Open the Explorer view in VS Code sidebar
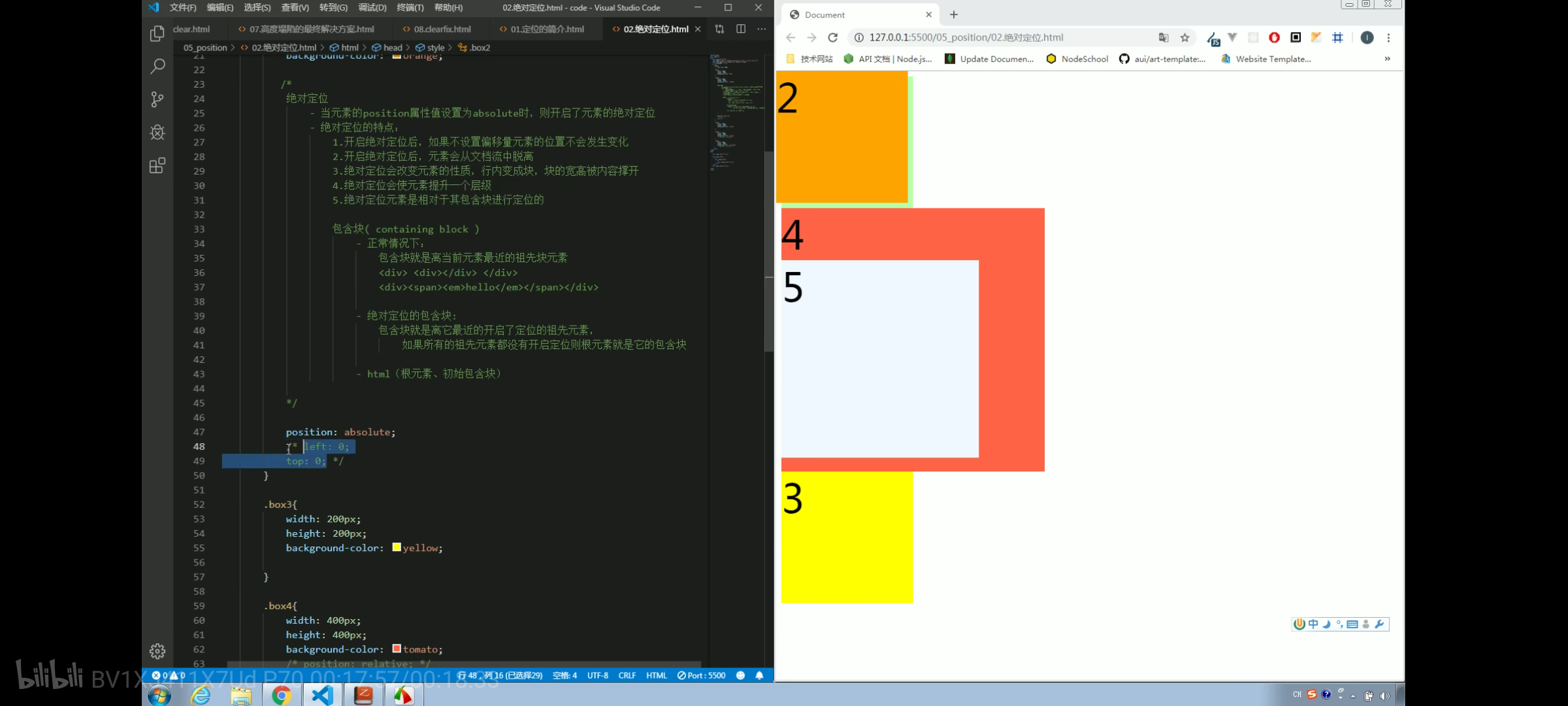Screen dimensions: 1568x706 157,34
